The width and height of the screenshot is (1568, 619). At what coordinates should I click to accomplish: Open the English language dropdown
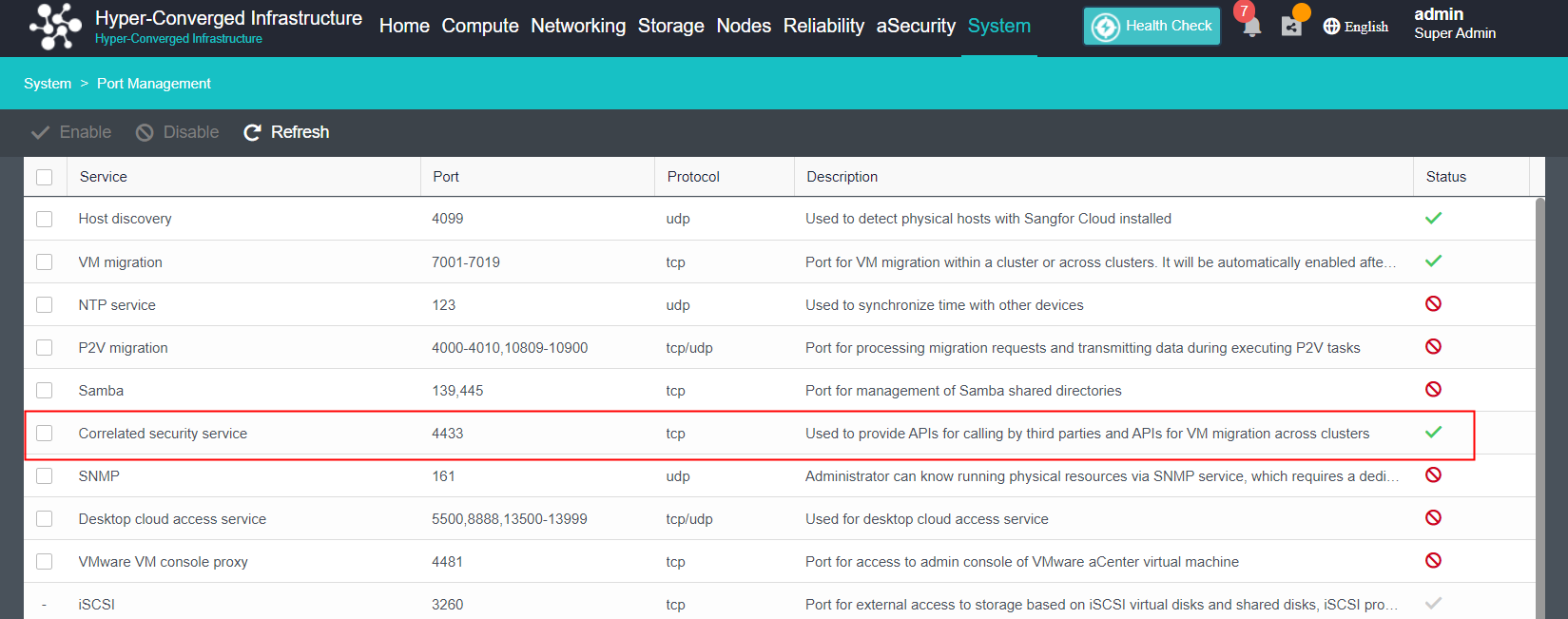[x=1355, y=27]
